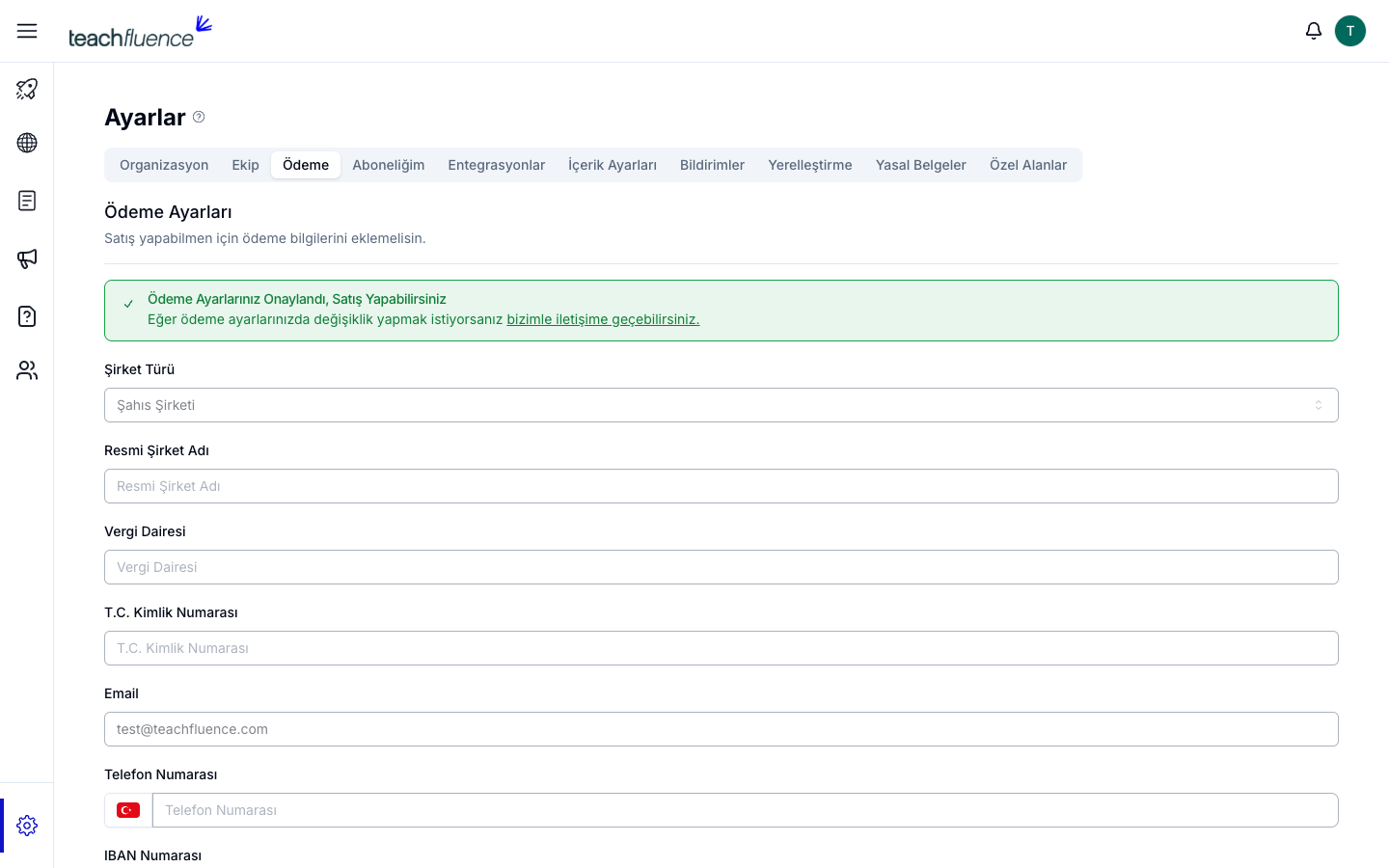Select the Ödeme tab
Image resolution: width=1389 pixels, height=868 pixels.
coord(306,165)
